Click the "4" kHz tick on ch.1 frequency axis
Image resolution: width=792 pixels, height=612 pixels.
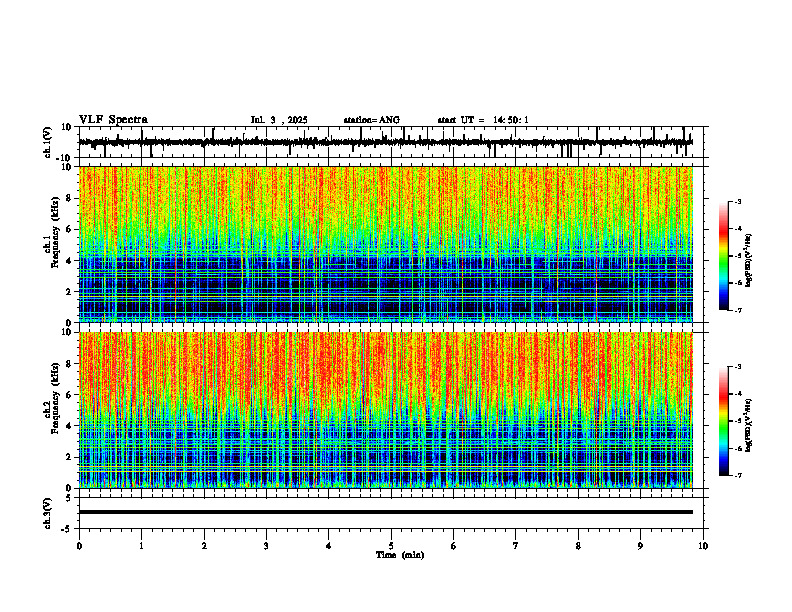click(70, 261)
